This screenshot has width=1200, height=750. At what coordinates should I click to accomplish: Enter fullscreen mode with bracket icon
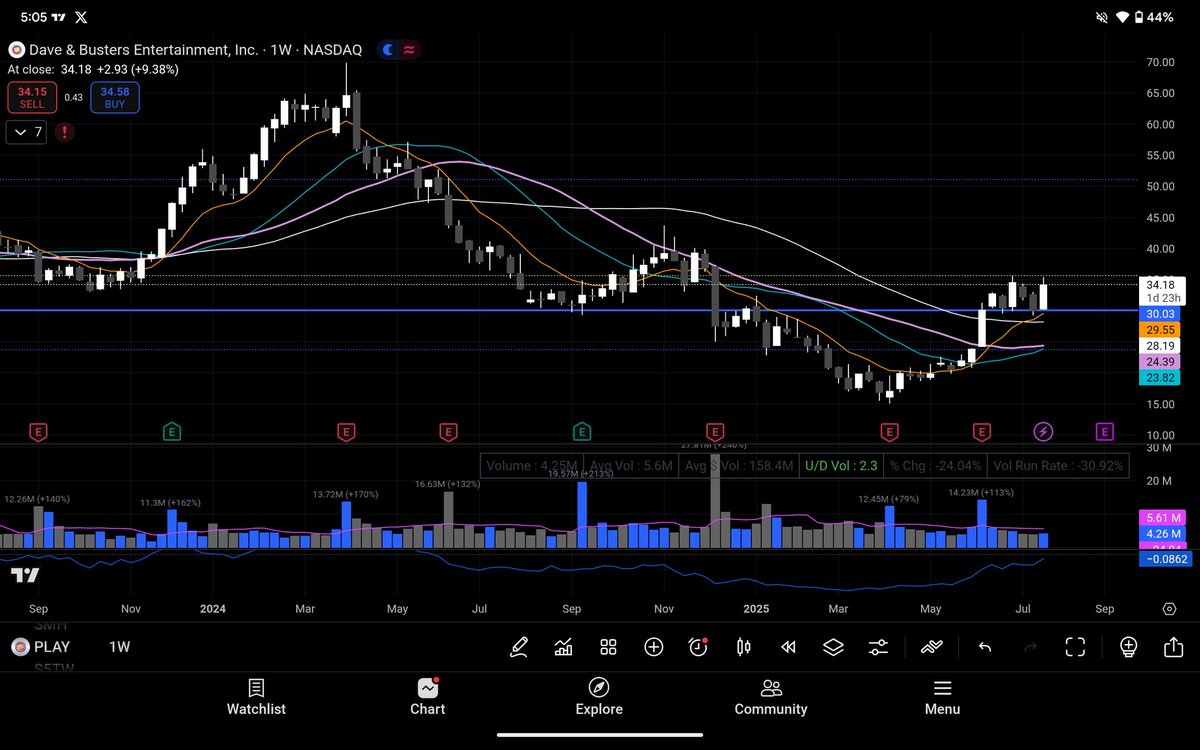1075,647
